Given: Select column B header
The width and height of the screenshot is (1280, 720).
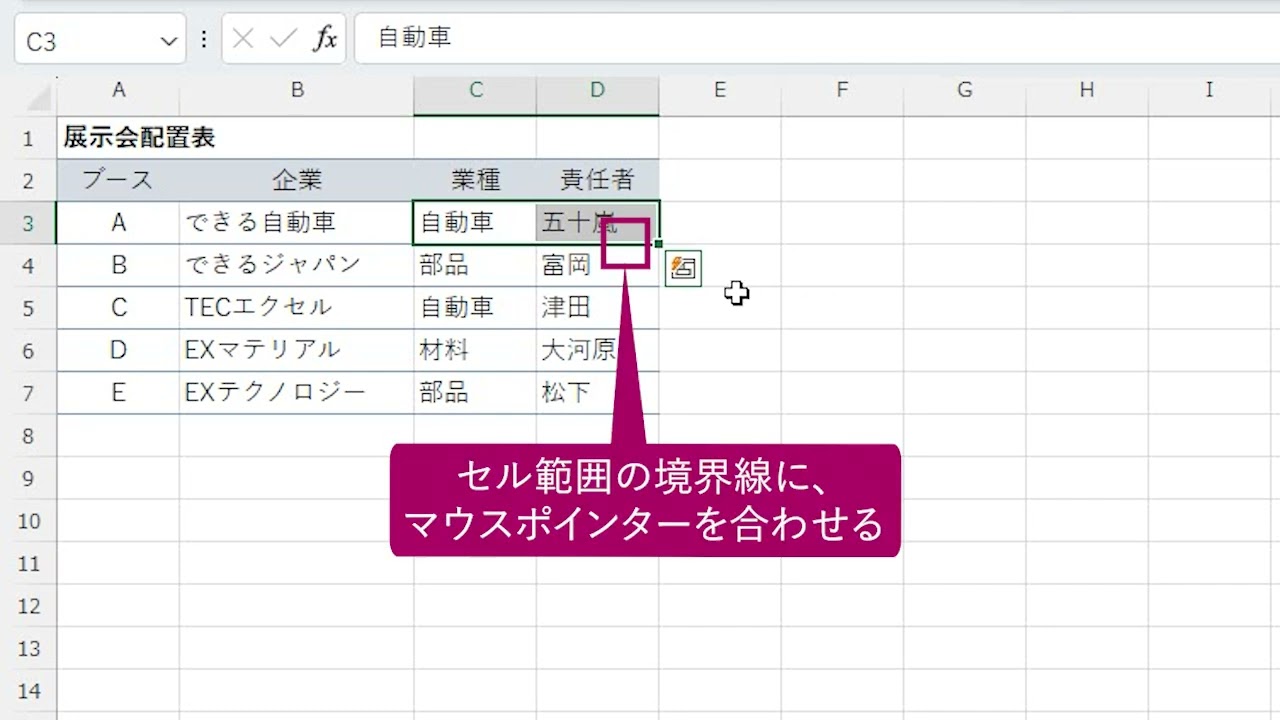Looking at the screenshot, I should 297,90.
